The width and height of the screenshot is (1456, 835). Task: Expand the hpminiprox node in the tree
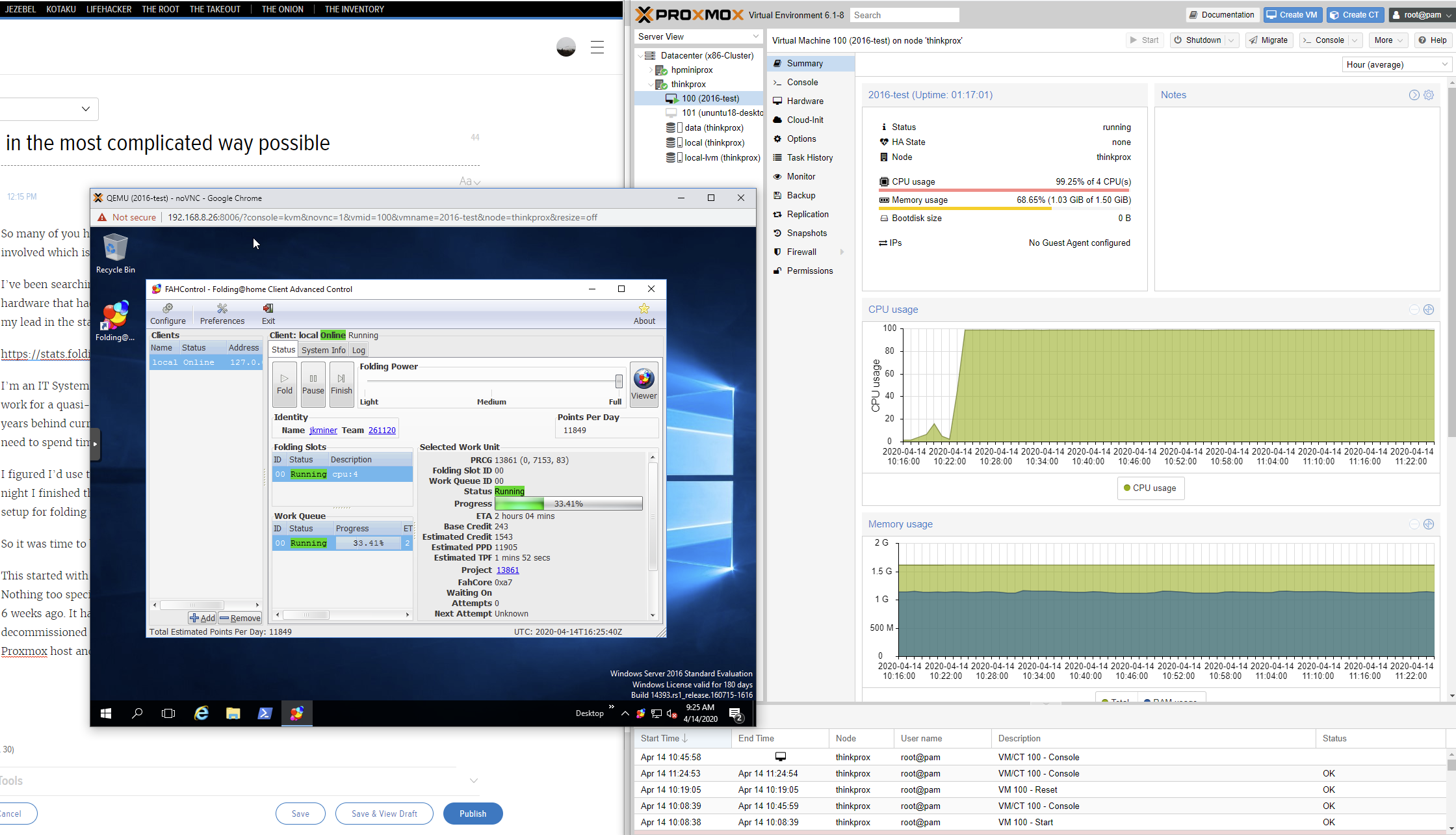tap(651, 70)
